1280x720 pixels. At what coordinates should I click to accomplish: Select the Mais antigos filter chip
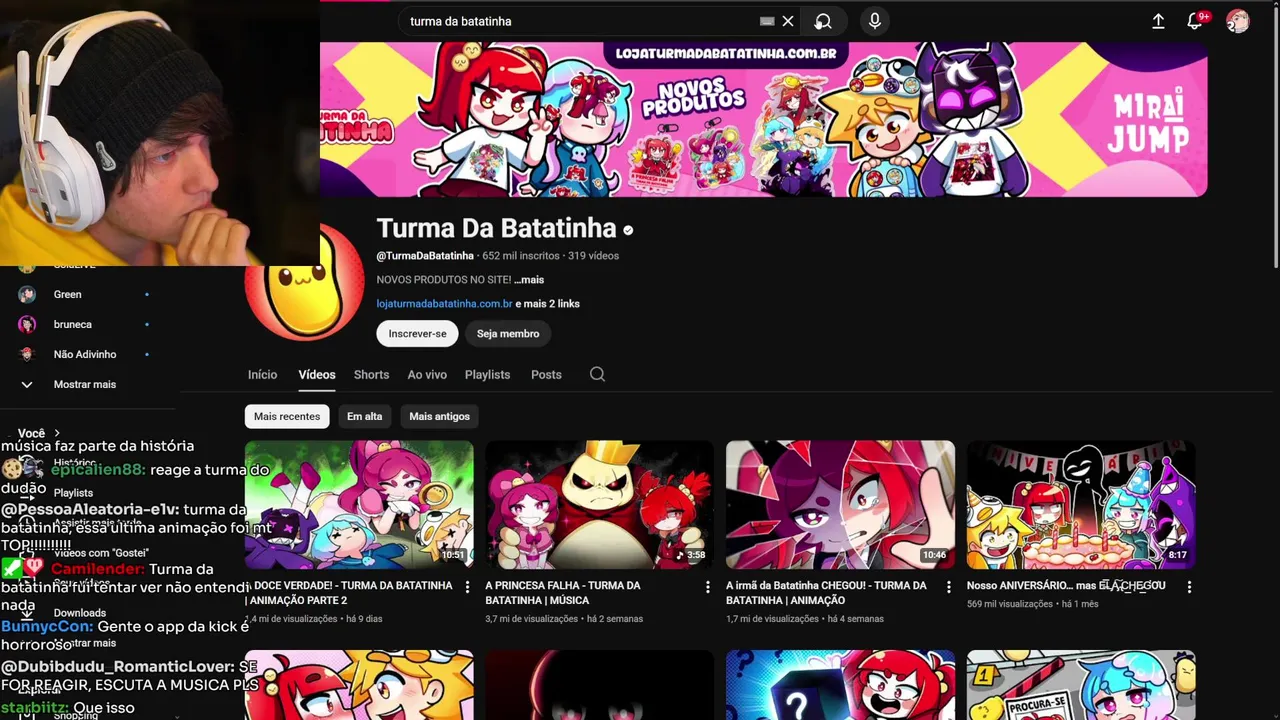point(439,416)
